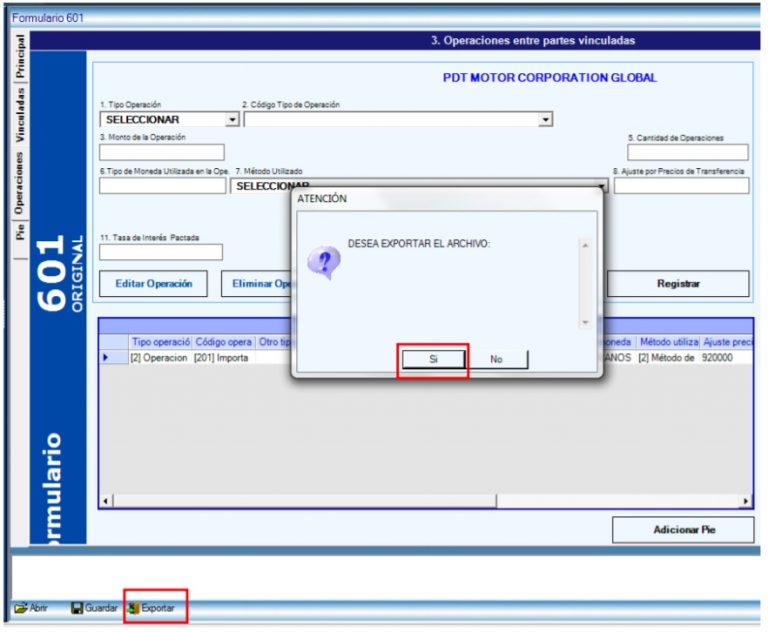Confirm export by pressing Si

[x=433, y=359]
